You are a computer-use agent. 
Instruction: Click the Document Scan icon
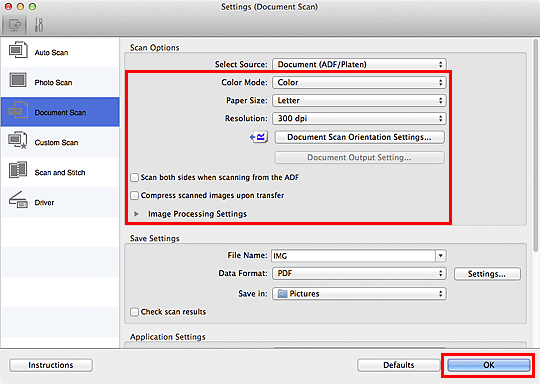[18, 110]
